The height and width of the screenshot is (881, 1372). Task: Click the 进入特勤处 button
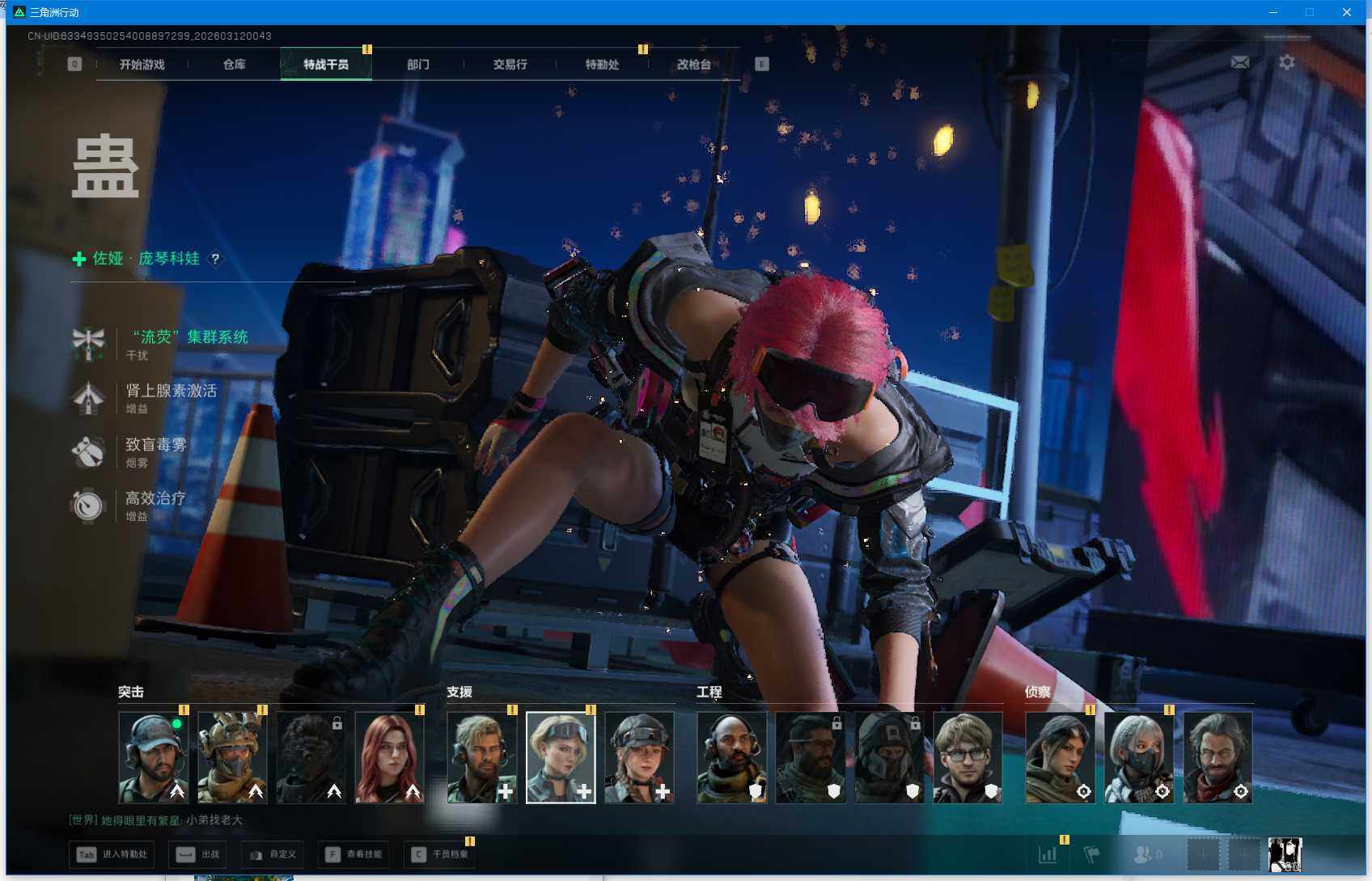(112, 854)
